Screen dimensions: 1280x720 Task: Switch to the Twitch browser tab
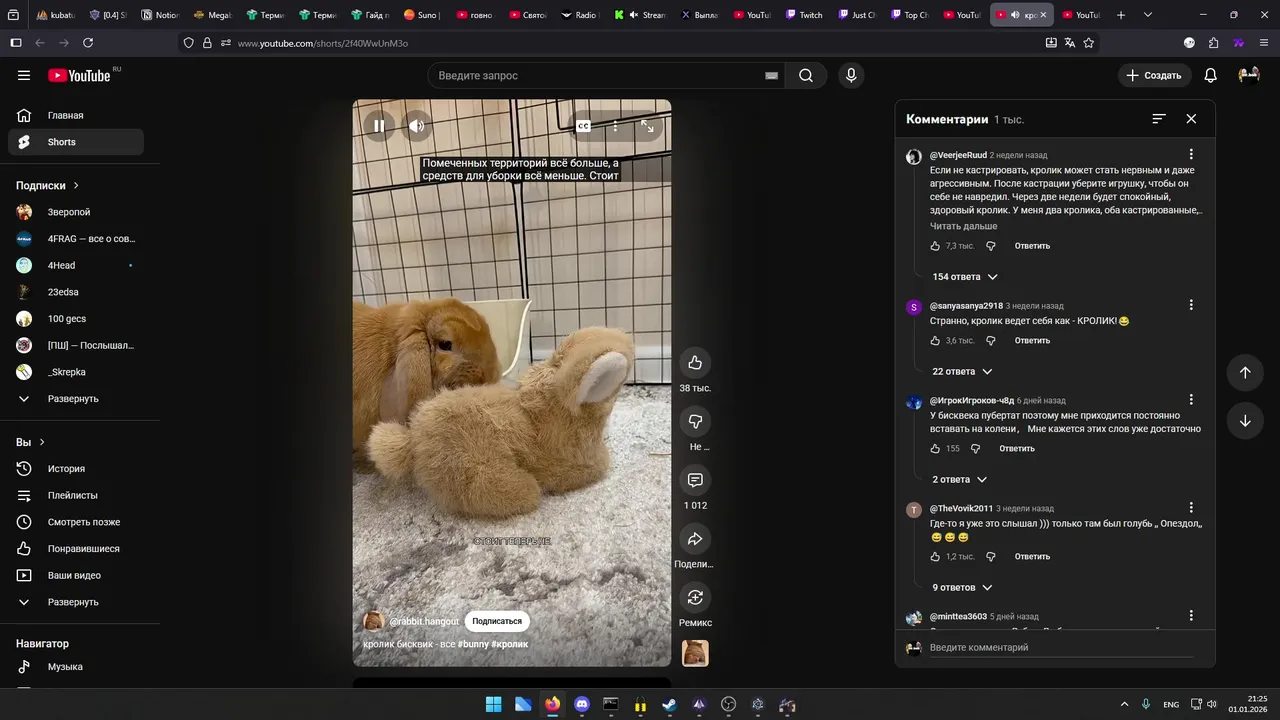pos(805,15)
